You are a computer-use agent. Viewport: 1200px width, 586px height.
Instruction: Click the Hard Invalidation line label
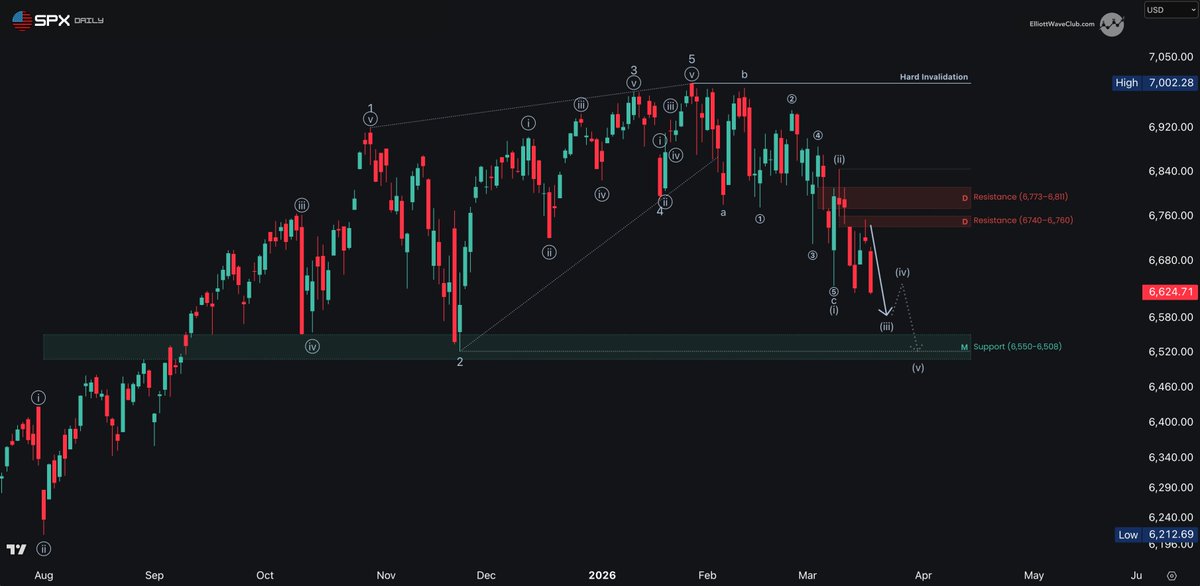933,77
